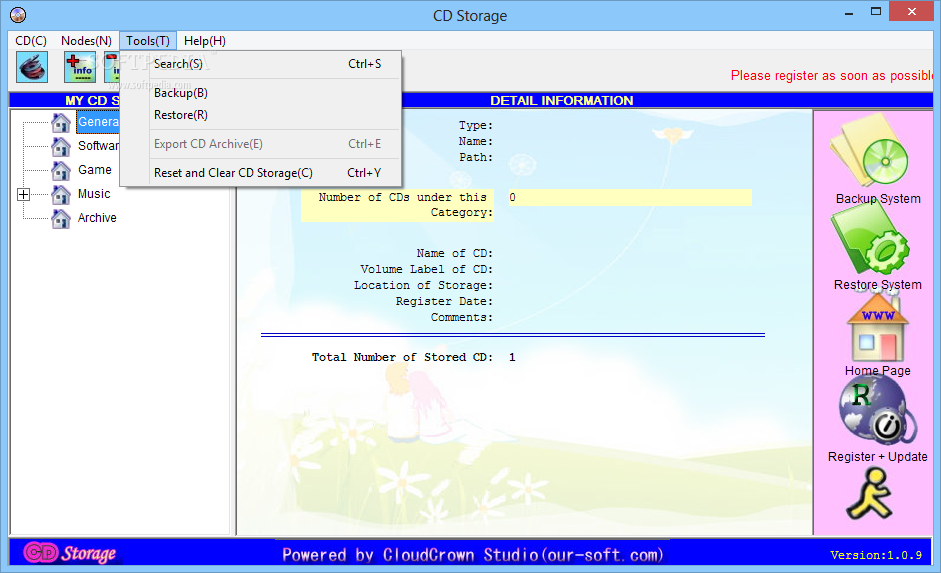
Task: Click the CD Storage logo in footer
Action: tap(70, 553)
